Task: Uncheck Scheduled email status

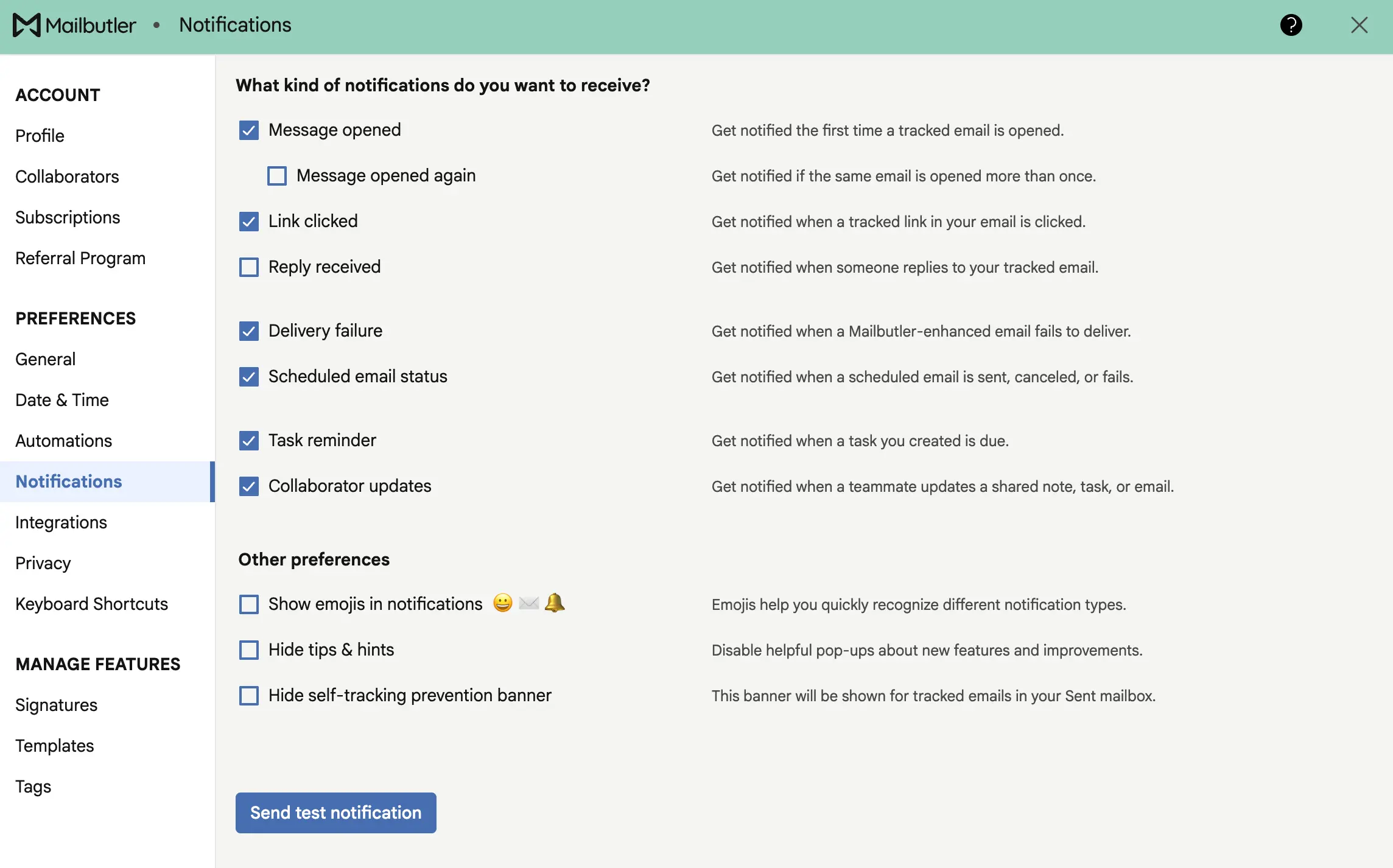Action: [x=249, y=377]
